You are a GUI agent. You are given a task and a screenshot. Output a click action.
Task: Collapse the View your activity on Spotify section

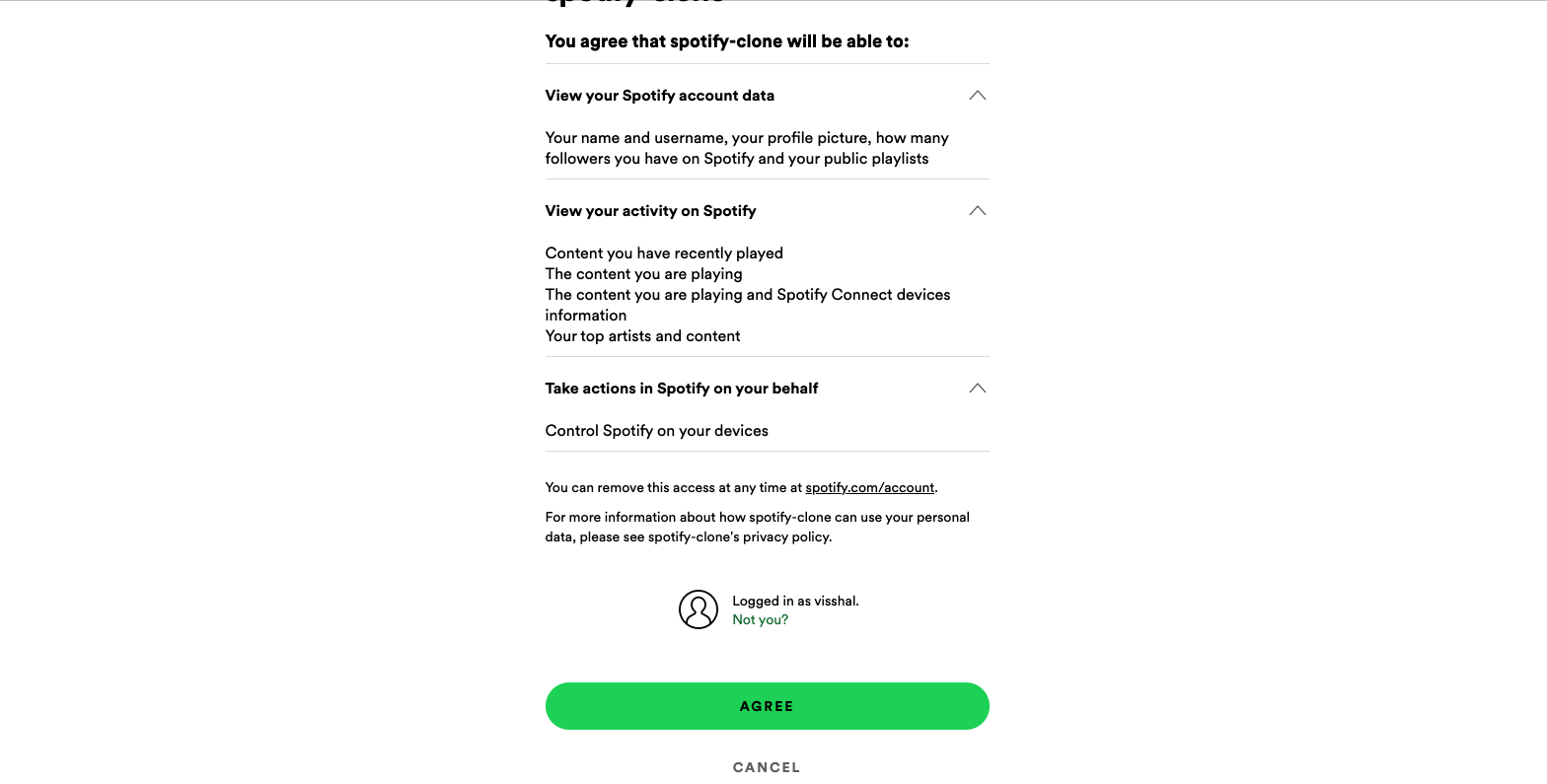point(977,210)
